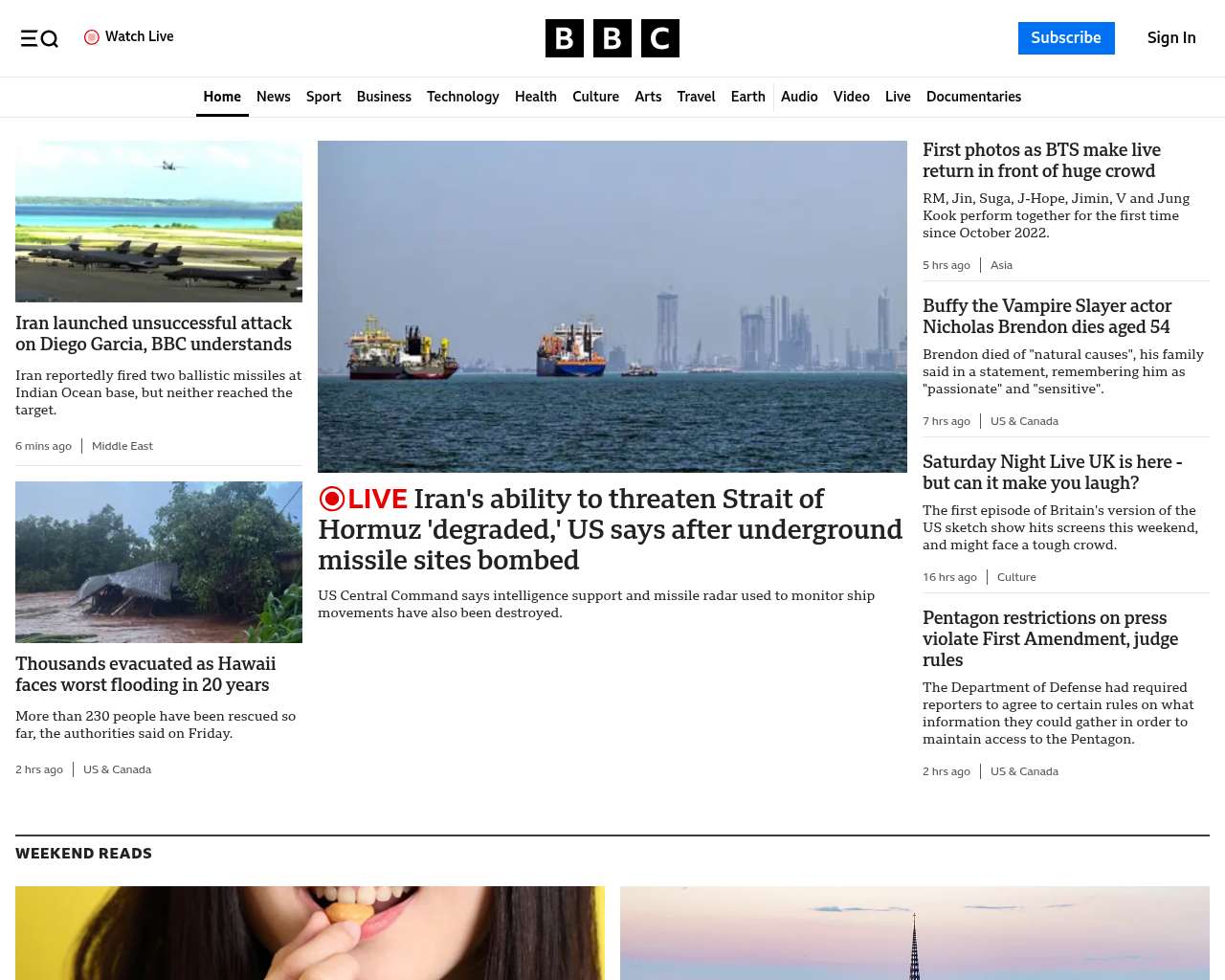The width and height of the screenshot is (1225, 980).
Task: Open the Nicholas Brendon obituary headline
Action: [x=1047, y=317]
